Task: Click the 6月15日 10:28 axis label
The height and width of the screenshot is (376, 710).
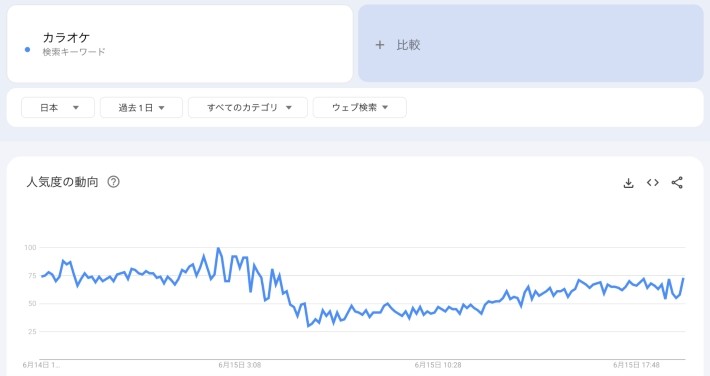Action: (438, 365)
